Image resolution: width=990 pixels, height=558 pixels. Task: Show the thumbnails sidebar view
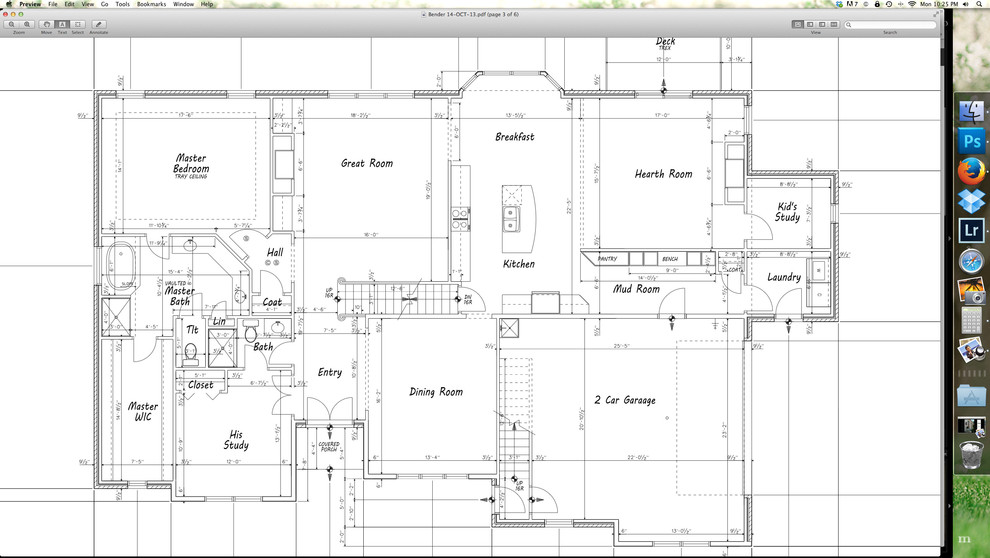pos(810,24)
